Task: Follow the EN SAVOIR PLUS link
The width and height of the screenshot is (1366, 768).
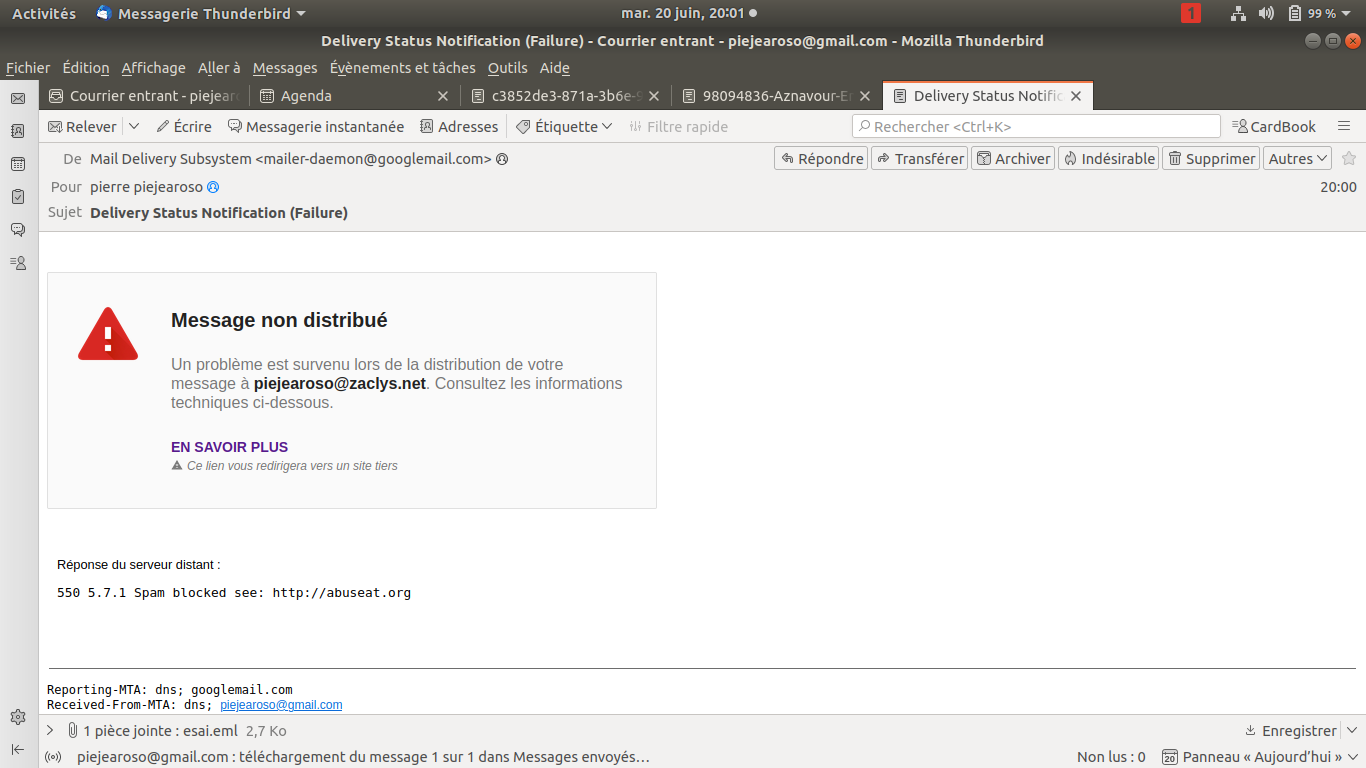Action: pyautogui.click(x=229, y=447)
